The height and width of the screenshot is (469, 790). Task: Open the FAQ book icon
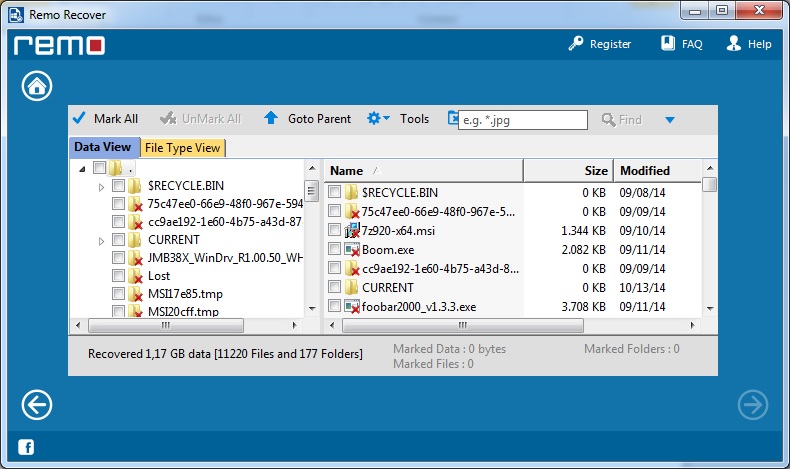click(668, 44)
